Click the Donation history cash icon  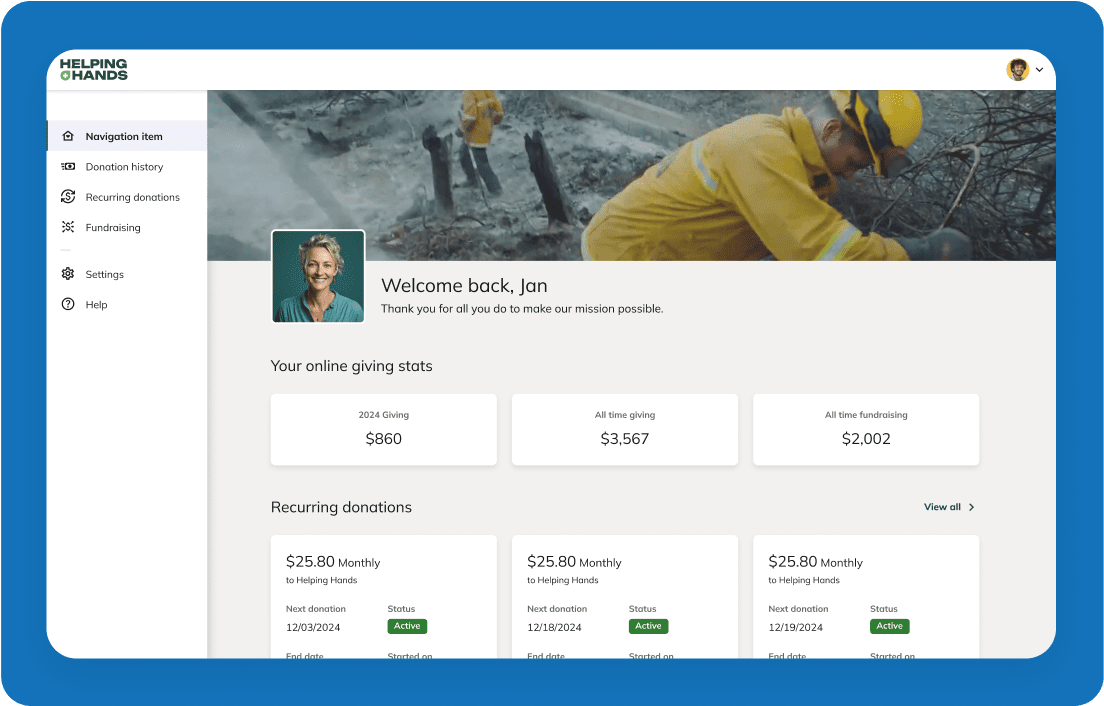pyautogui.click(x=68, y=167)
